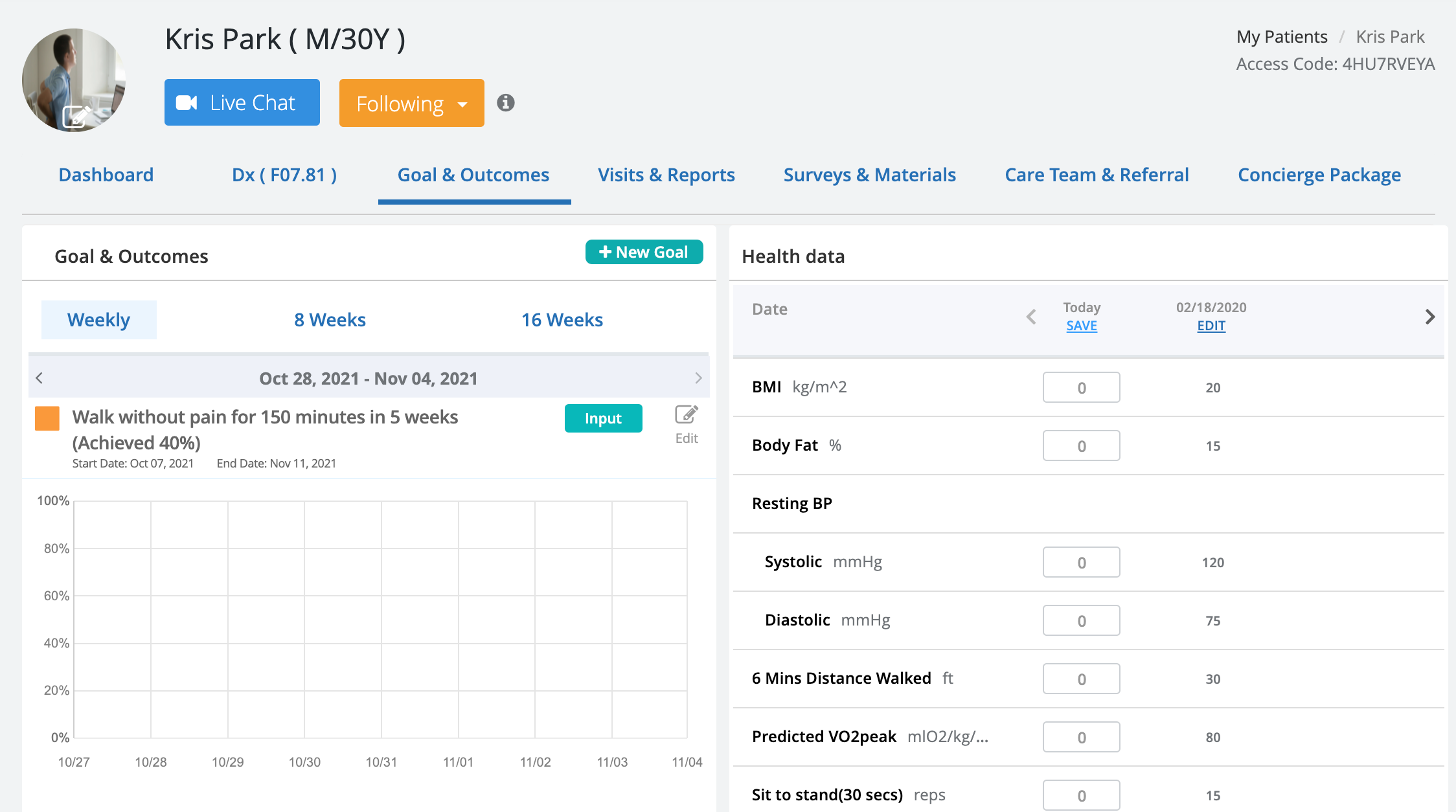Show later dates in Health data

click(x=1429, y=317)
